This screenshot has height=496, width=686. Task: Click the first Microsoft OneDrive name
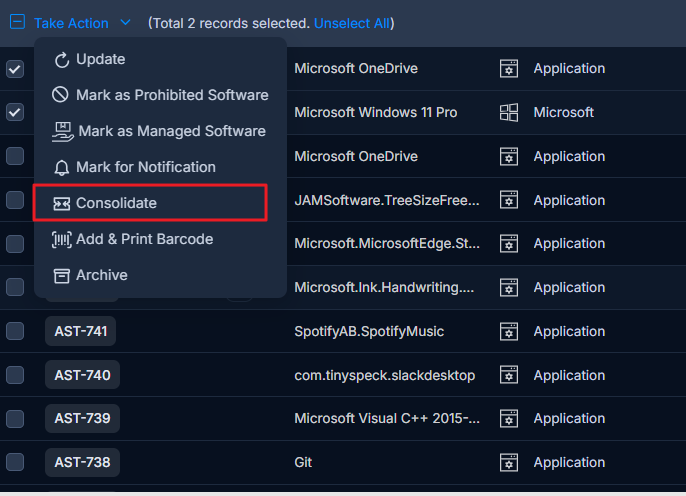point(356,69)
